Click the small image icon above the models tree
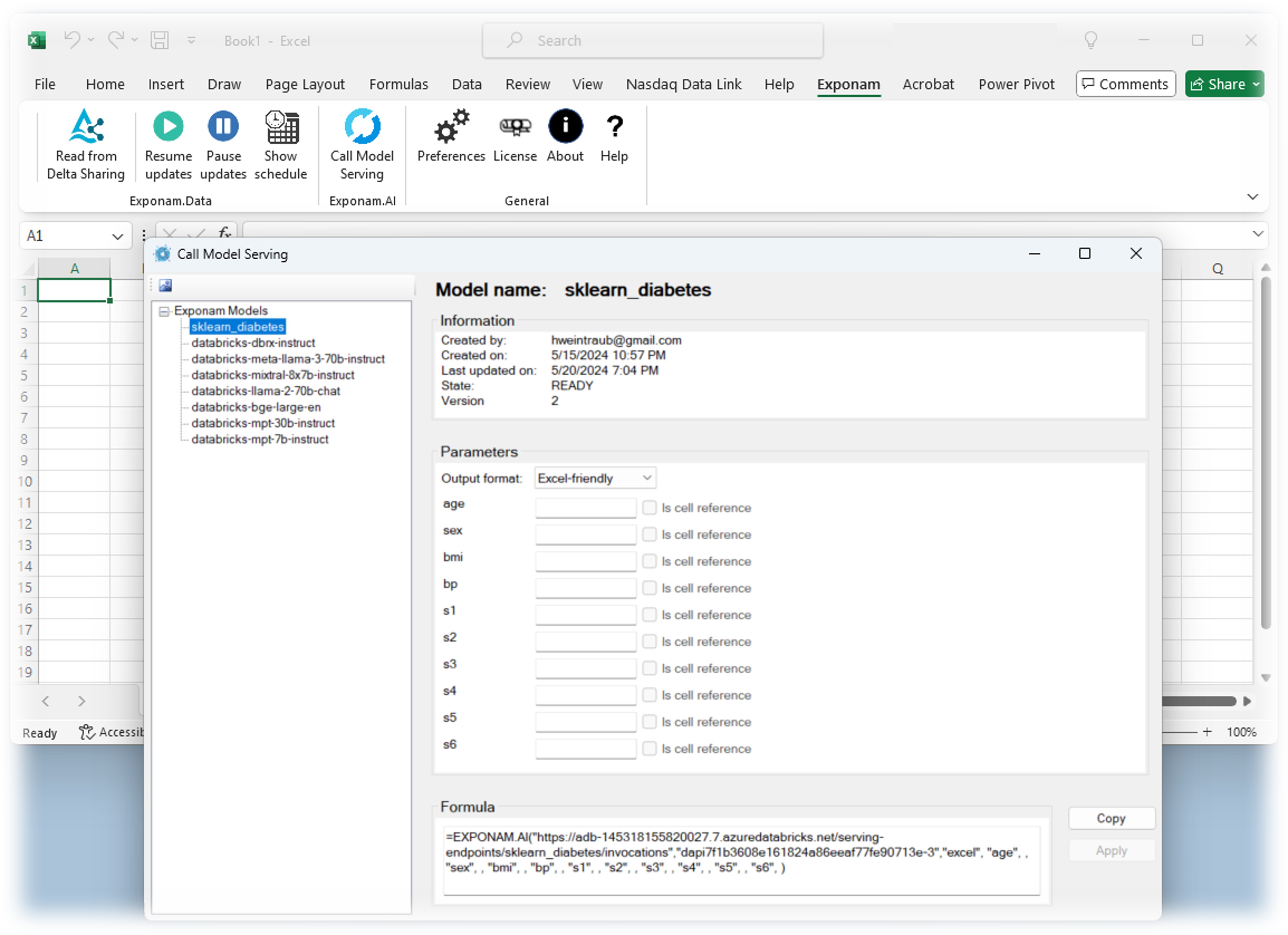1288x935 pixels. point(166,286)
